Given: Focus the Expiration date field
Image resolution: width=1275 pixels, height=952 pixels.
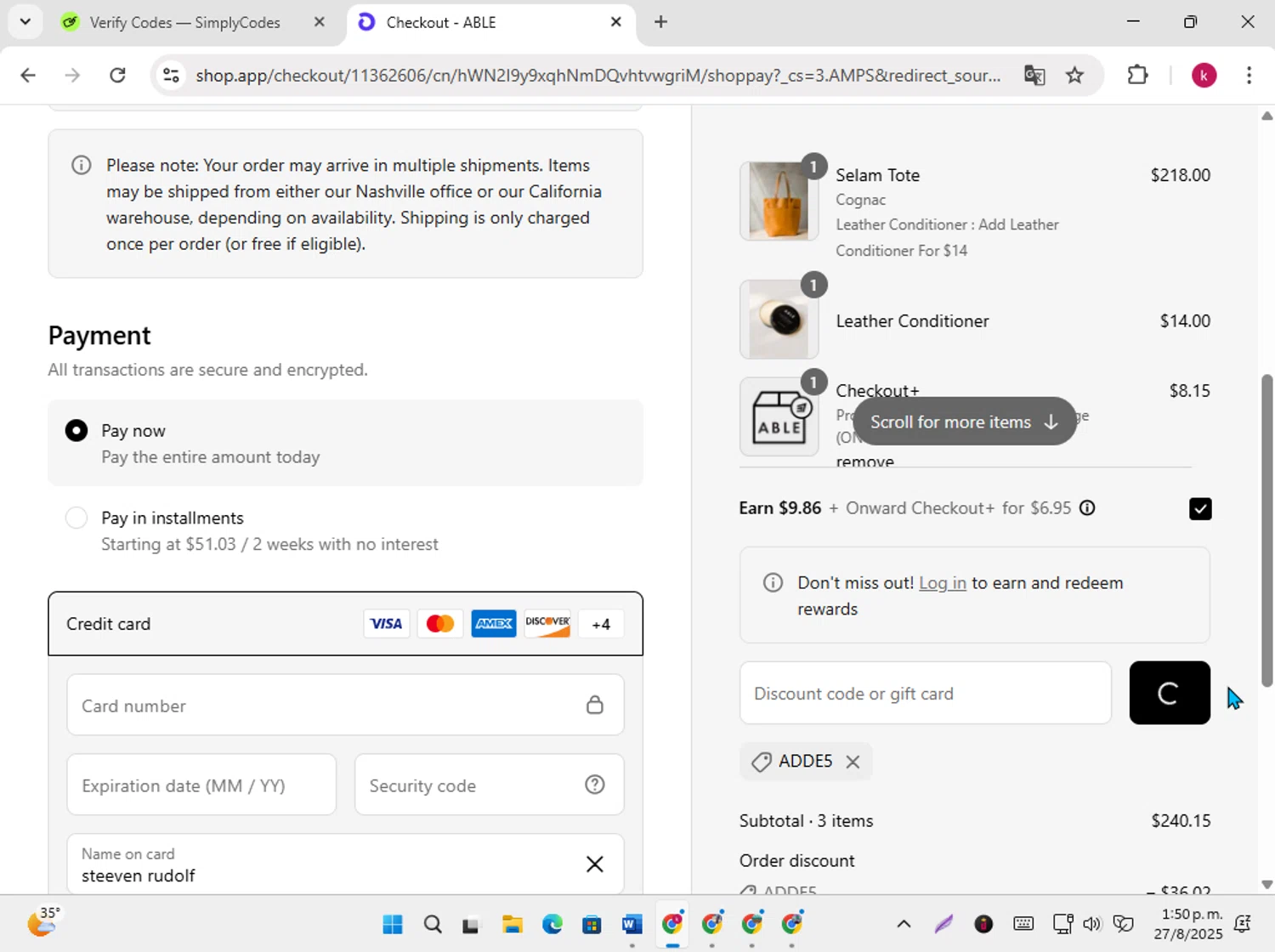Looking at the screenshot, I should coord(201,785).
